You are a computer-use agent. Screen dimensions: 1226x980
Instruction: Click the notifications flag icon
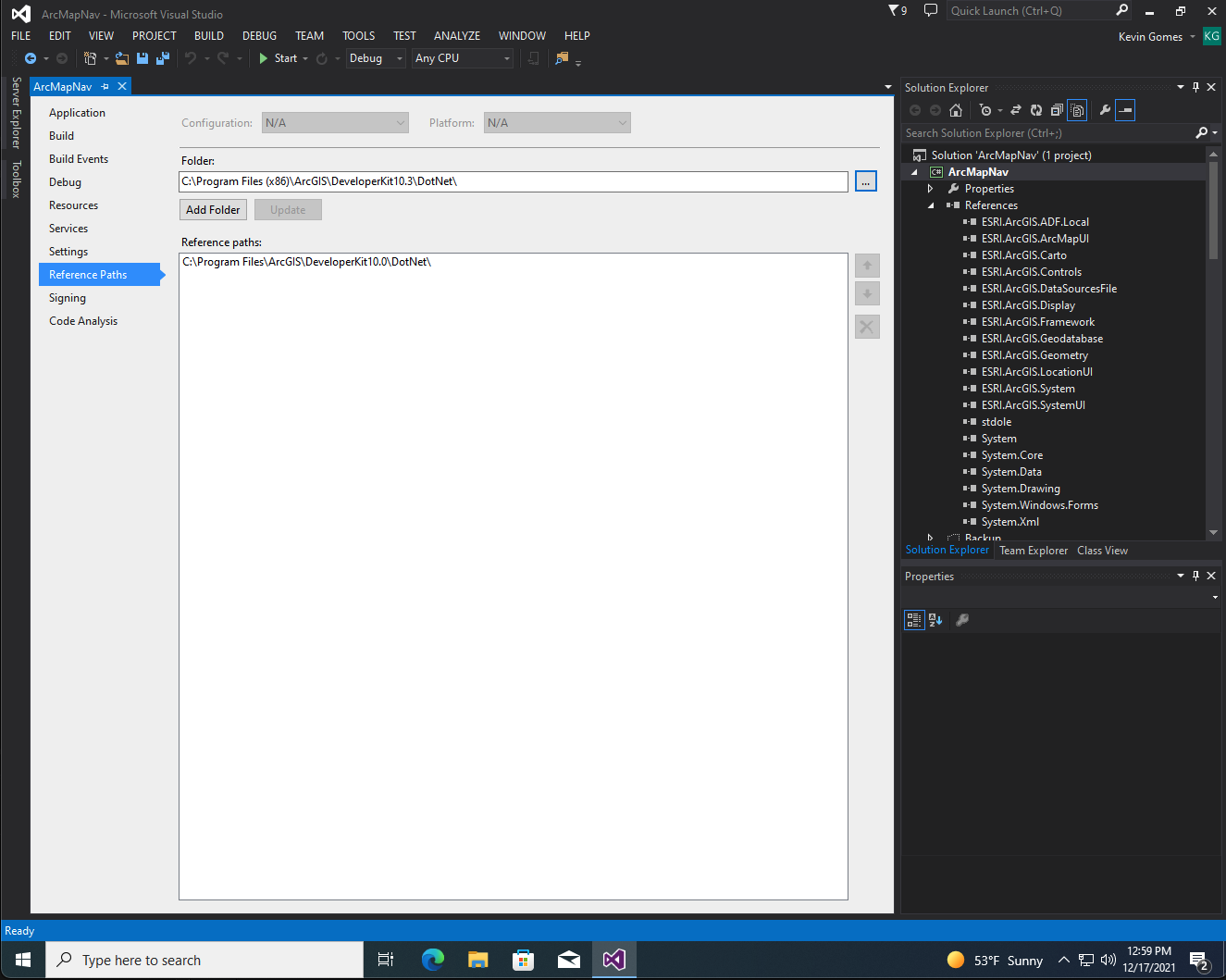click(894, 10)
